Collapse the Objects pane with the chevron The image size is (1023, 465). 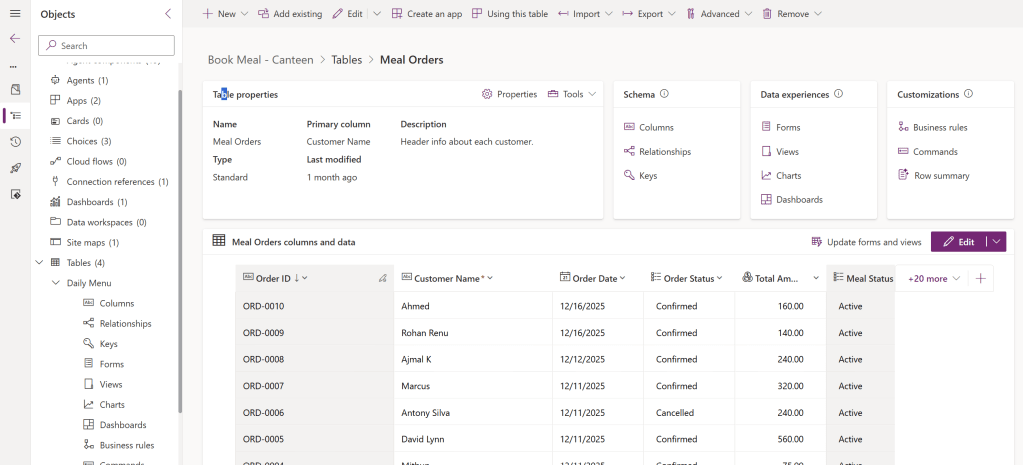[167, 14]
